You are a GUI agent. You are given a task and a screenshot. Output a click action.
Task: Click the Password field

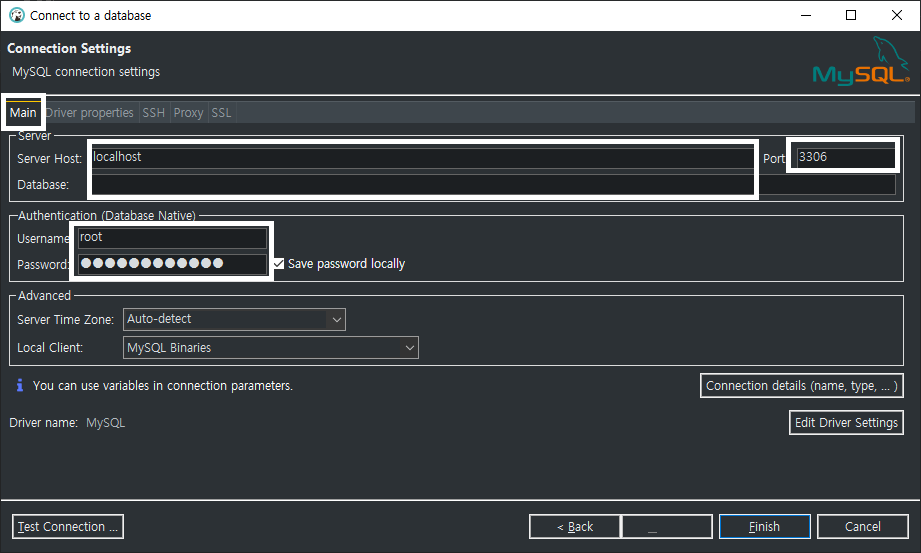coord(173,263)
